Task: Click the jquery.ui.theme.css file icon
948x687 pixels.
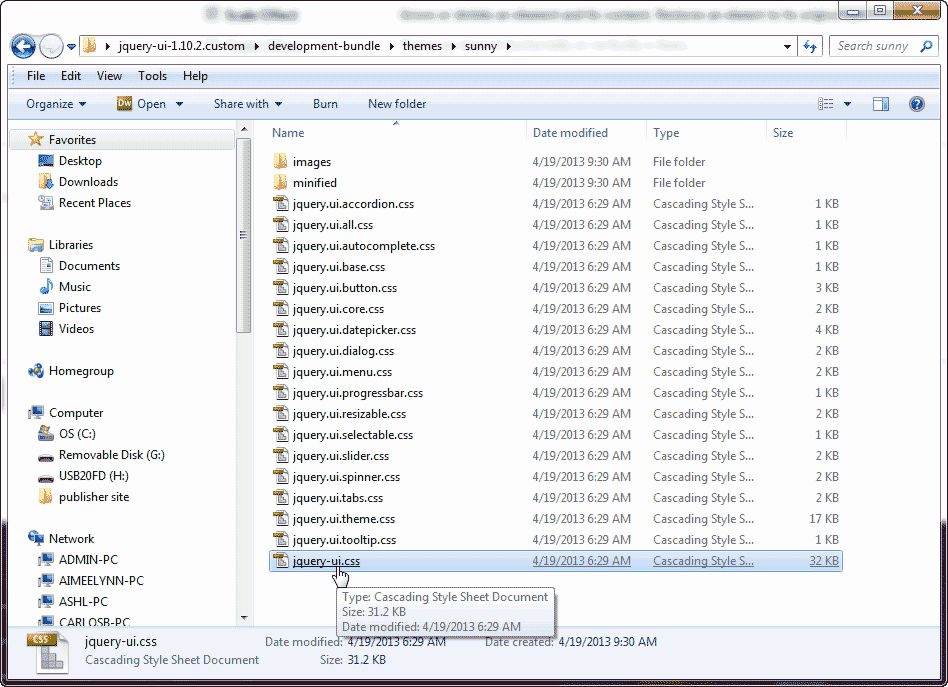Action: pyautogui.click(x=281, y=518)
